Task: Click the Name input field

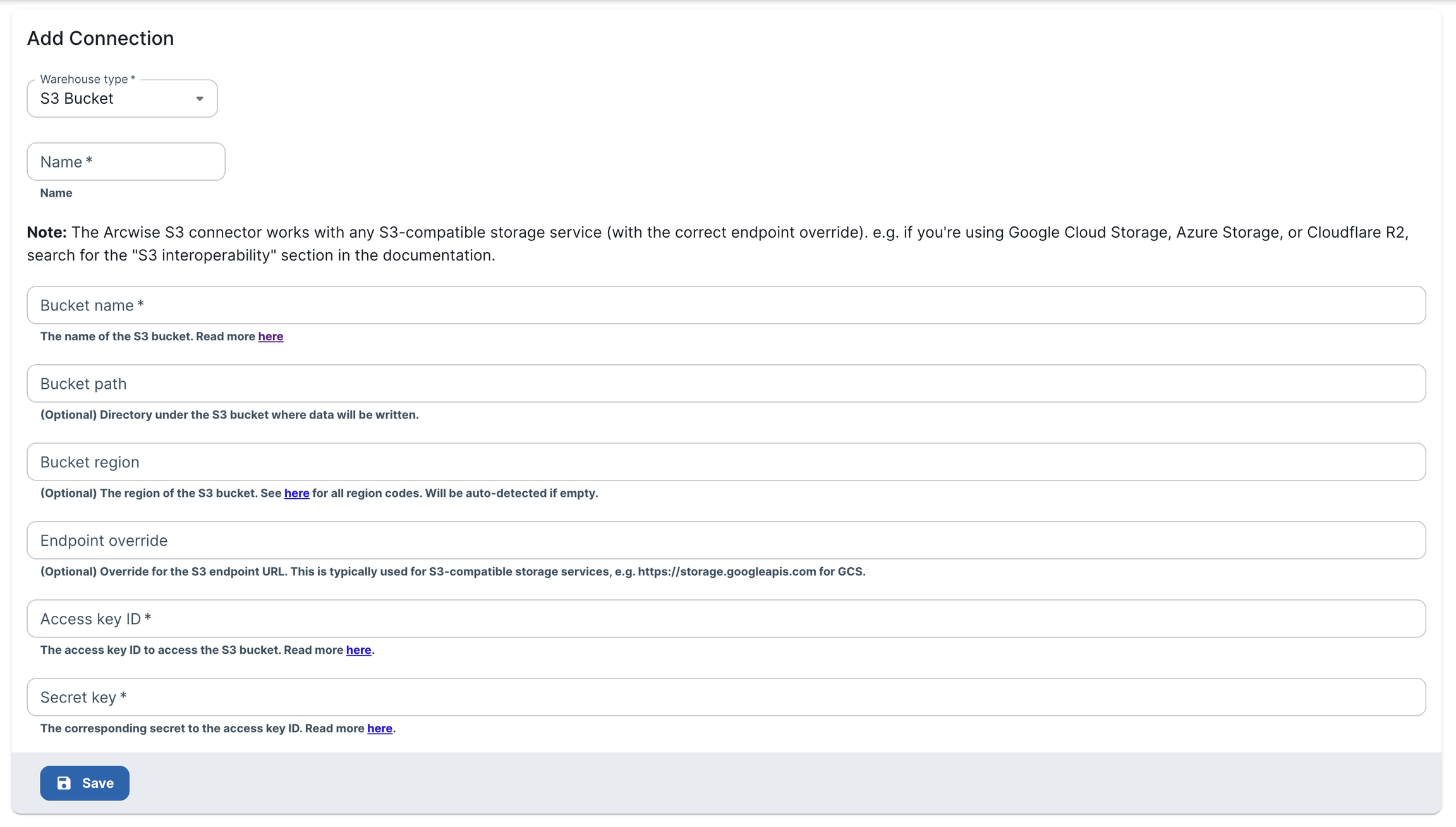Action: 126,162
